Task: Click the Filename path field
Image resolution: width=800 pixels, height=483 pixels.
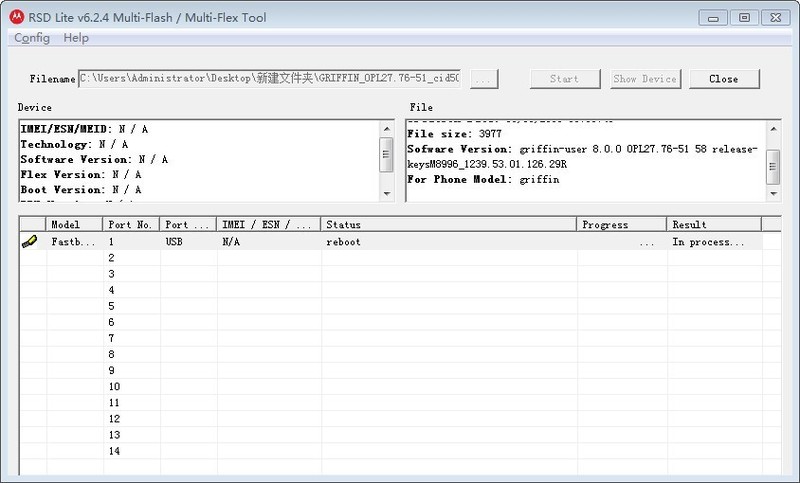Action: point(269,79)
